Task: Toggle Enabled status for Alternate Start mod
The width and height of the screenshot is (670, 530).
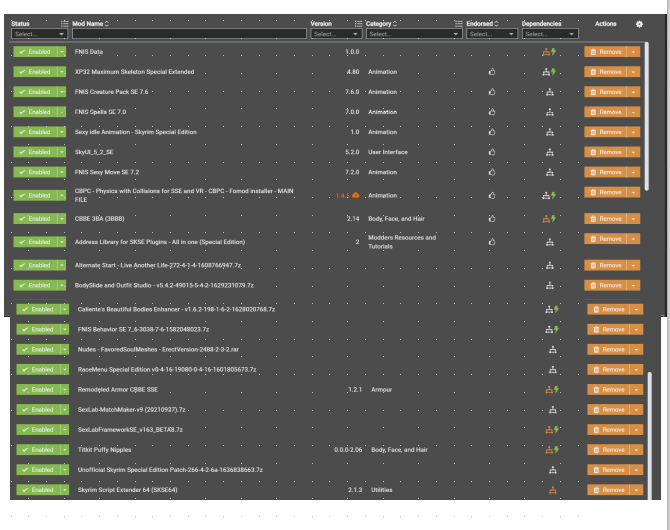Action: pos(35,265)
